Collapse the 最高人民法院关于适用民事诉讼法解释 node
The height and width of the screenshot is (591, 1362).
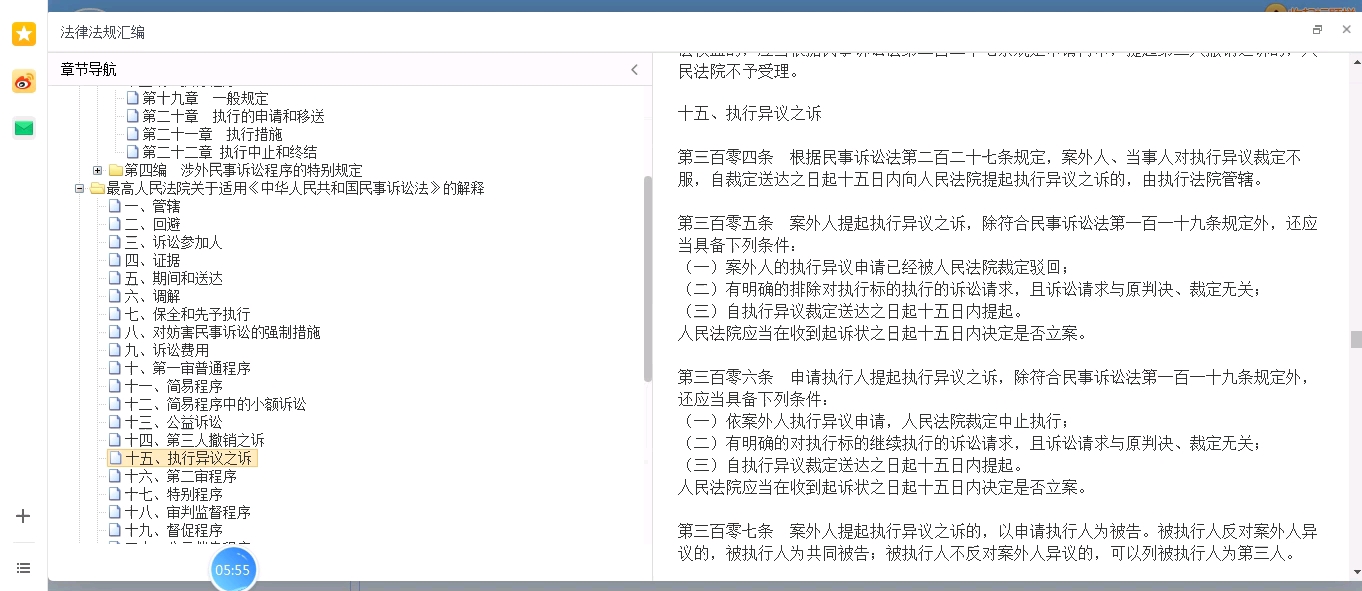pyautogui.click(x=80, y=188)
